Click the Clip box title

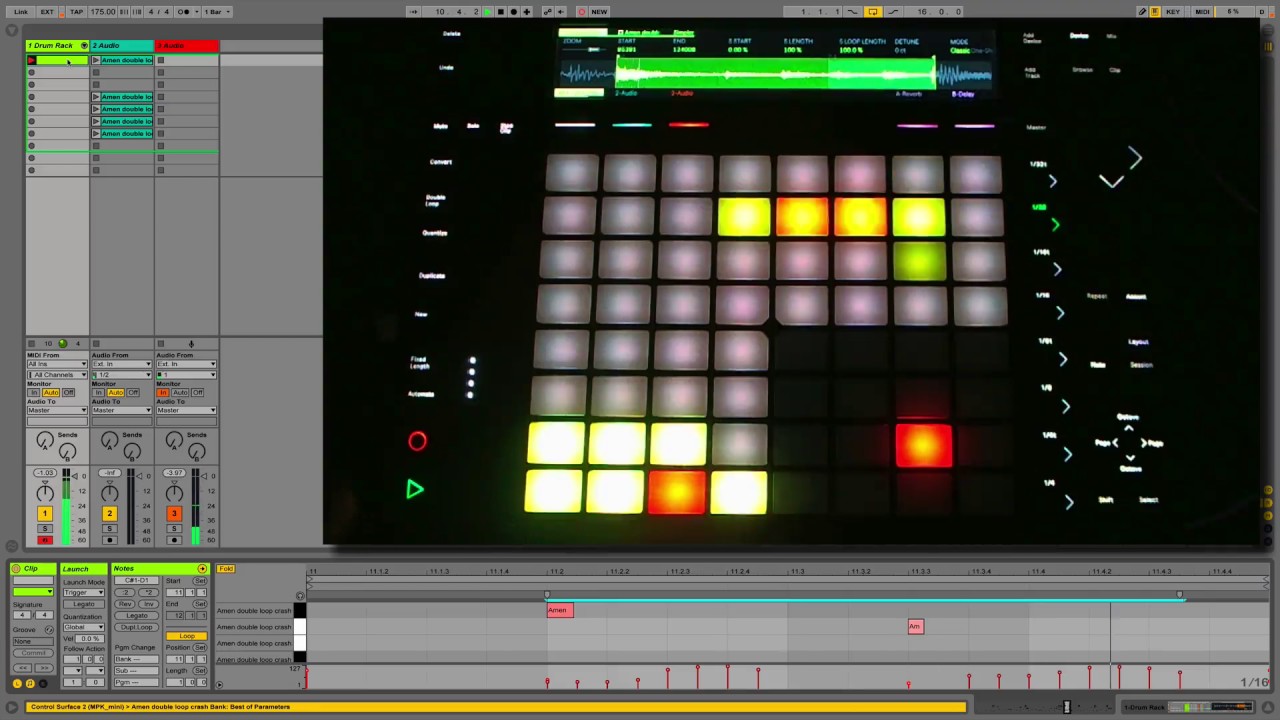(x=31, y=569)
